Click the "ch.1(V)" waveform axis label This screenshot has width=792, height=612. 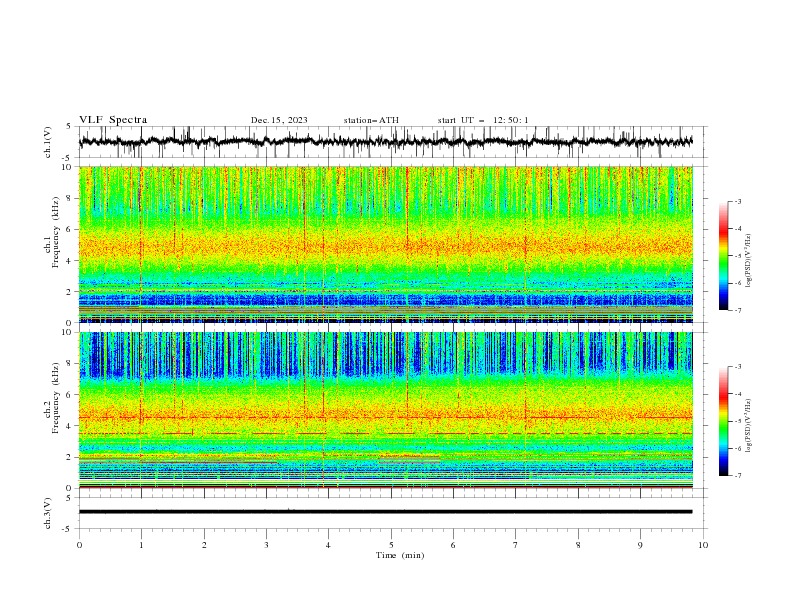tap(48, 142)
